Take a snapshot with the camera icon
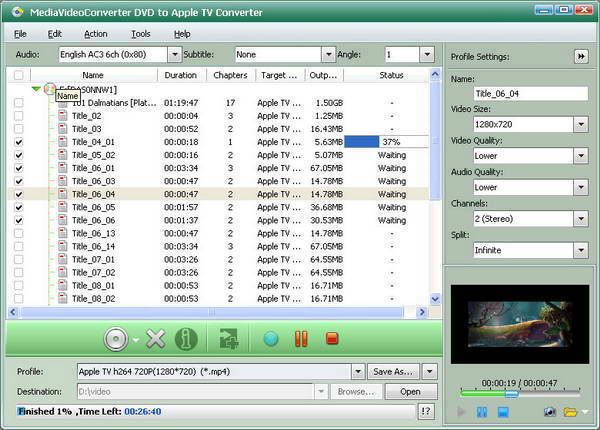The image size is (600, 430). click(x=549, y=412)
